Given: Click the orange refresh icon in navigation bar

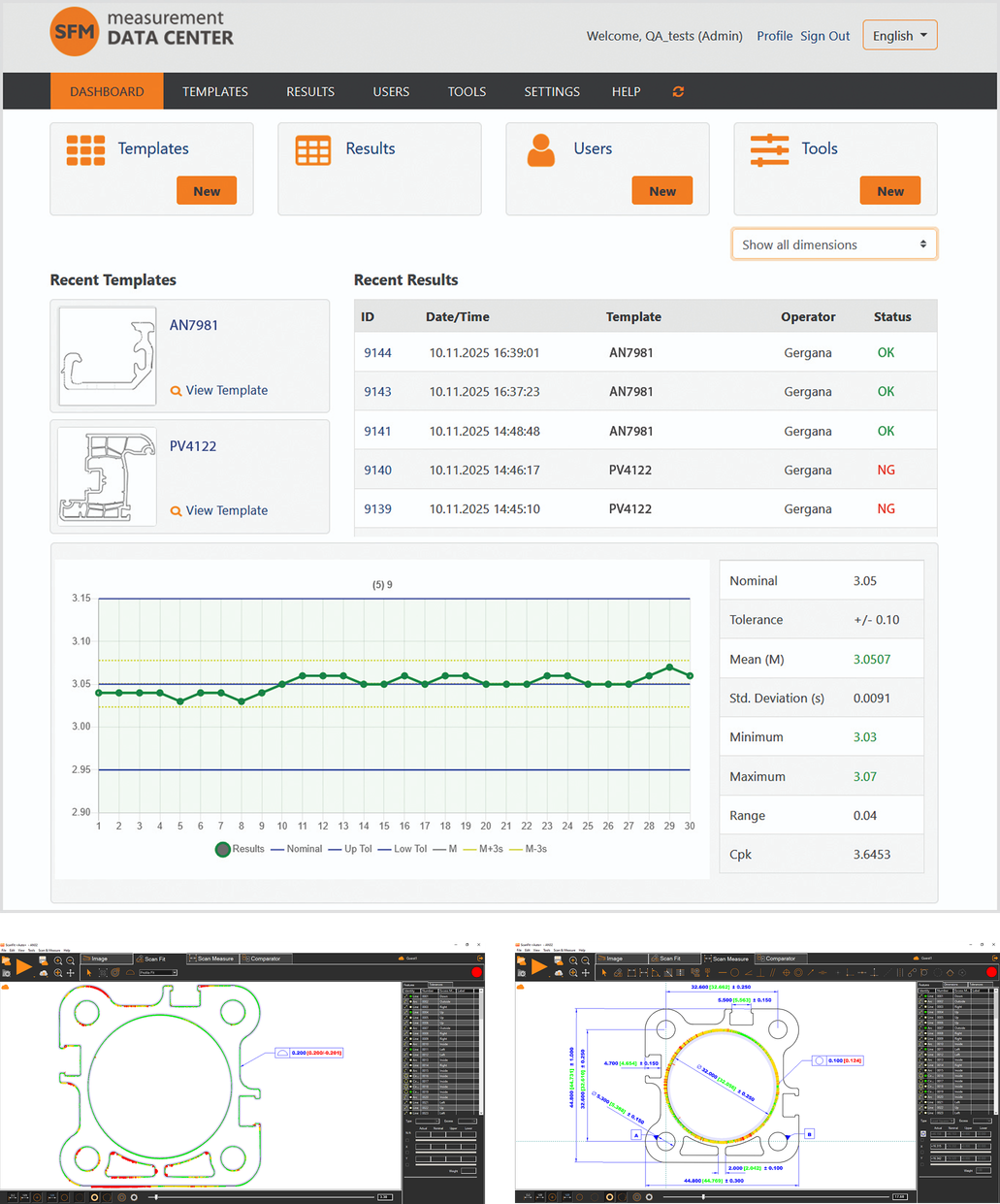Looking at the screenshot, I should click(678, 91).
